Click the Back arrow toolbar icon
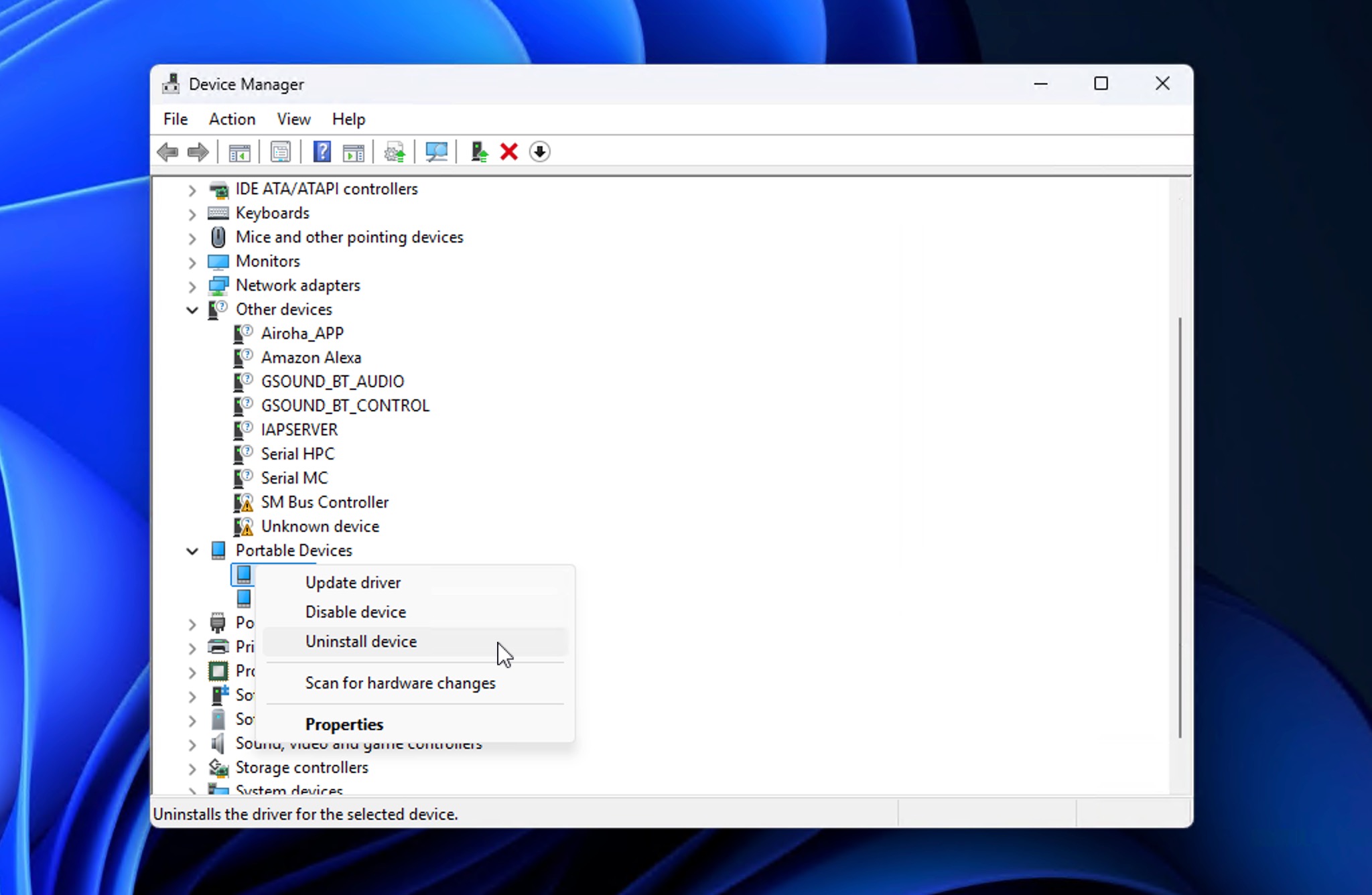The height and width of the screenshot is (895, 1372). (167, 152)
